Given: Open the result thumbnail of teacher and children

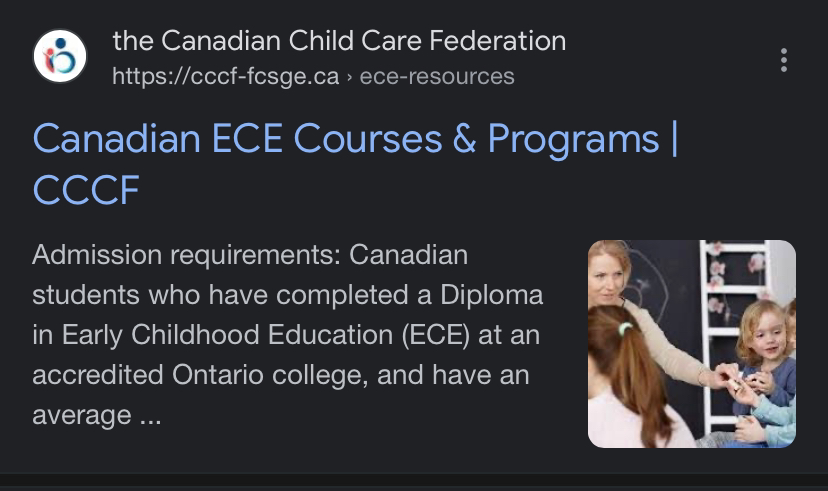Looking at the screenshot, I should click(x=692, y=344).
